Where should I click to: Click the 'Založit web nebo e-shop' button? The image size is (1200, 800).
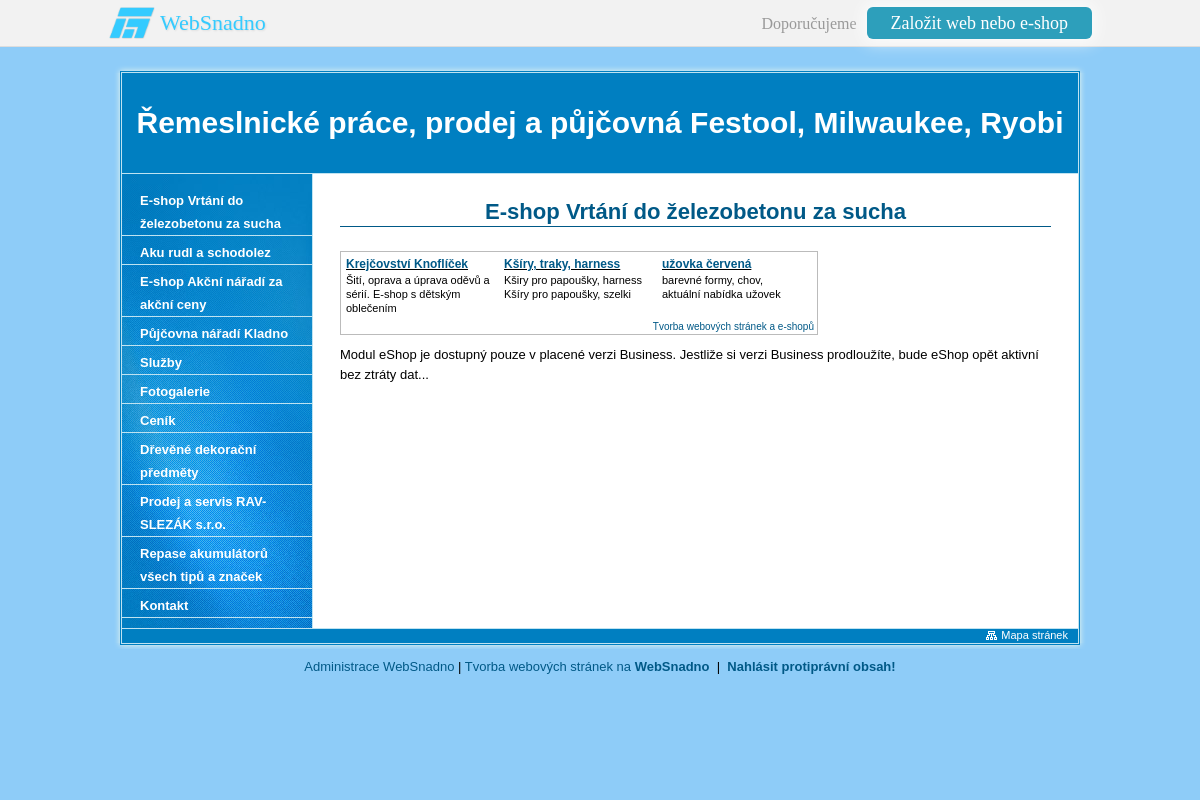click(979, 22)
